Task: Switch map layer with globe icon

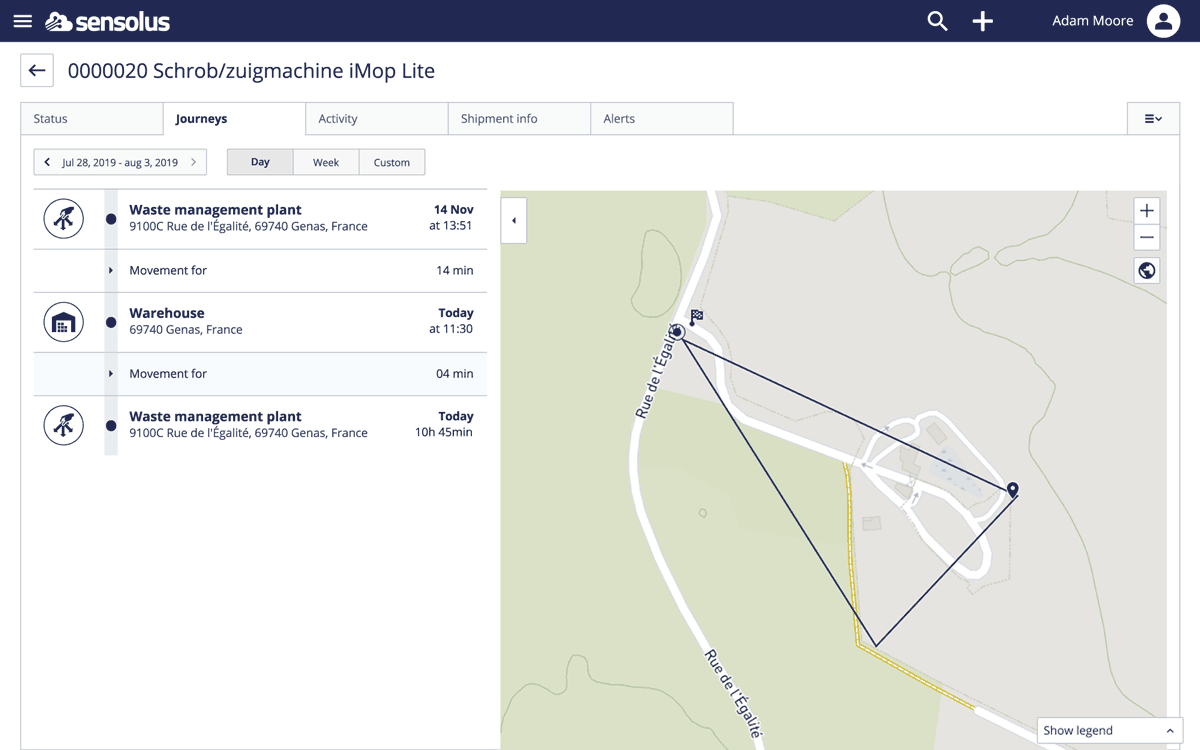Action: coord(1147,271)
